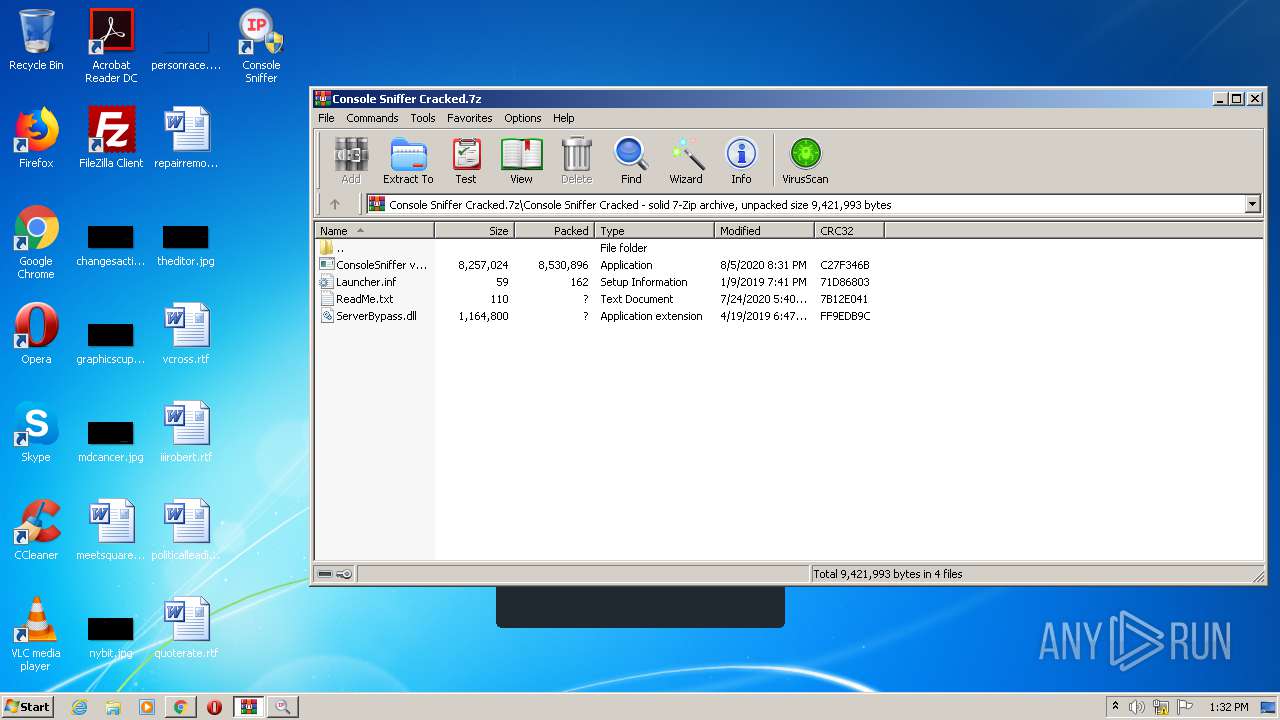This screenshot has height=720, width=1280.
Task: Open changesacti image file on desktop
Action: [x=111, y=245]
